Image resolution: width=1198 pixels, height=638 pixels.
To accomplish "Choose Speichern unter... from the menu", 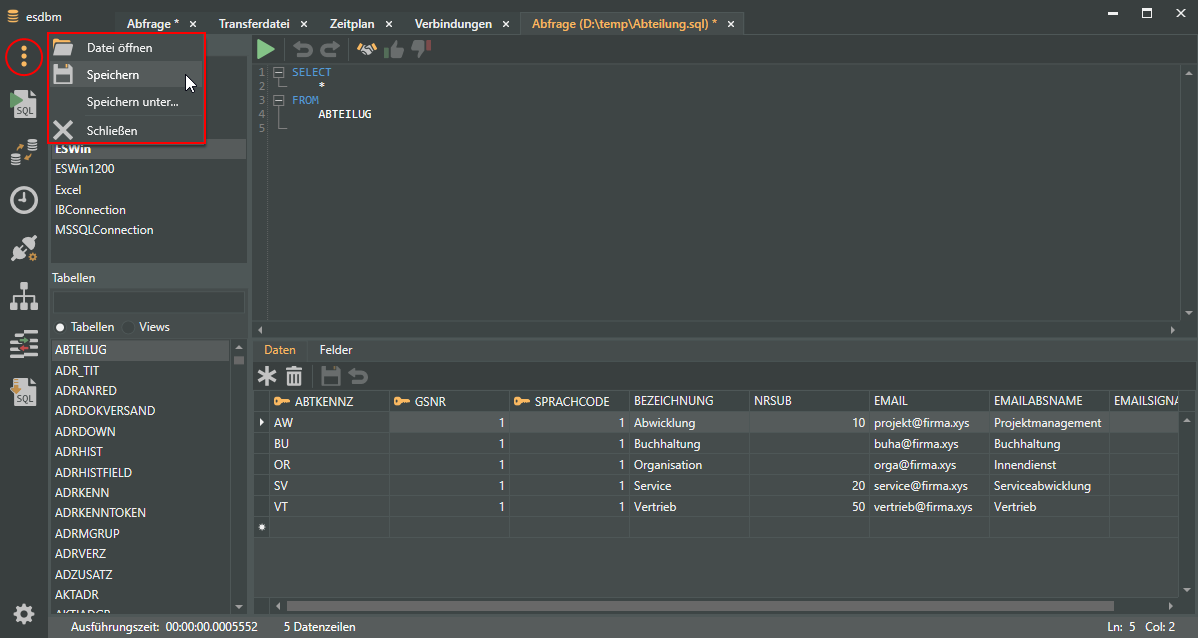I will [x=127, y=102].
